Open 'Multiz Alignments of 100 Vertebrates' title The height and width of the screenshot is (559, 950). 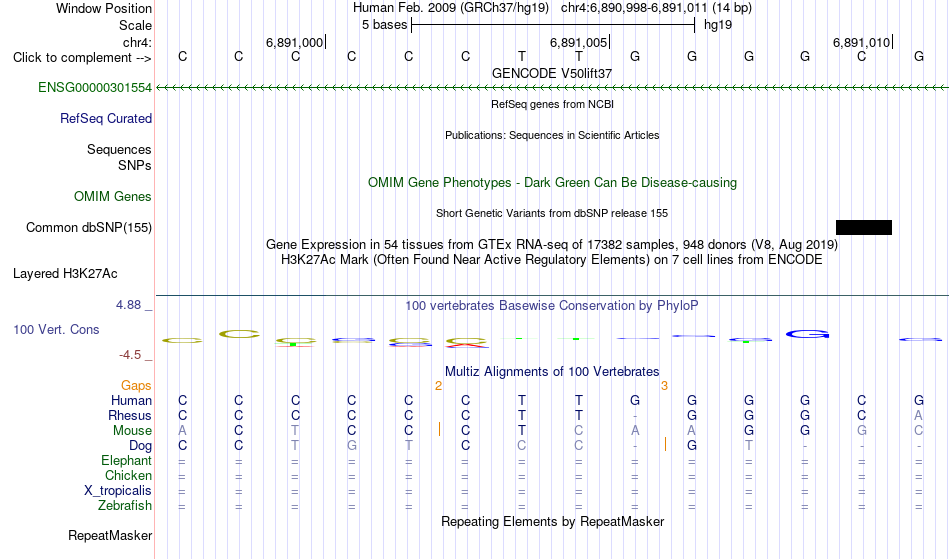[x=552, y=371]
